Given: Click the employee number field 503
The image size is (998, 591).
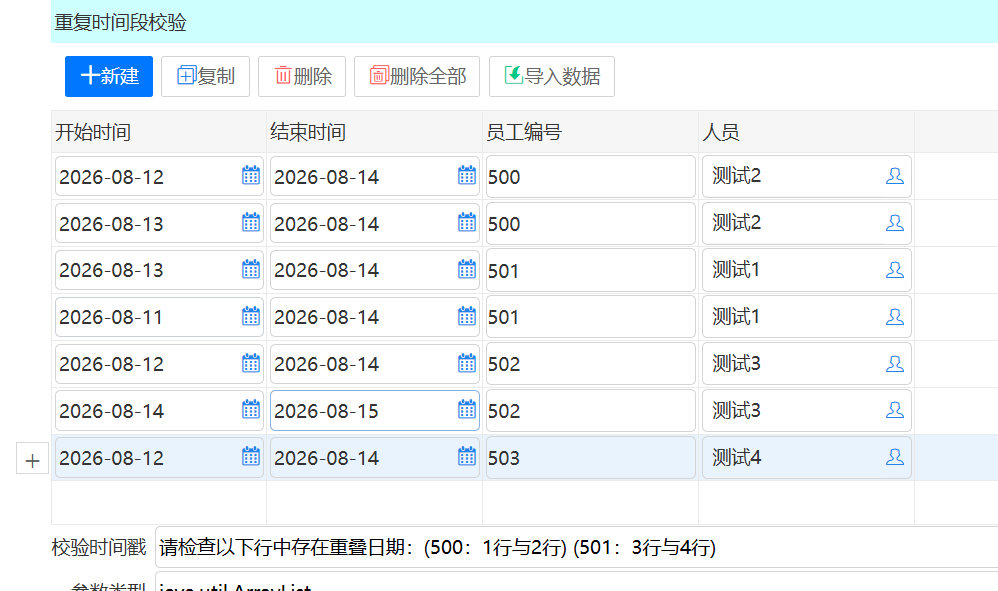Looking at the screenshot, I should 591,457.
